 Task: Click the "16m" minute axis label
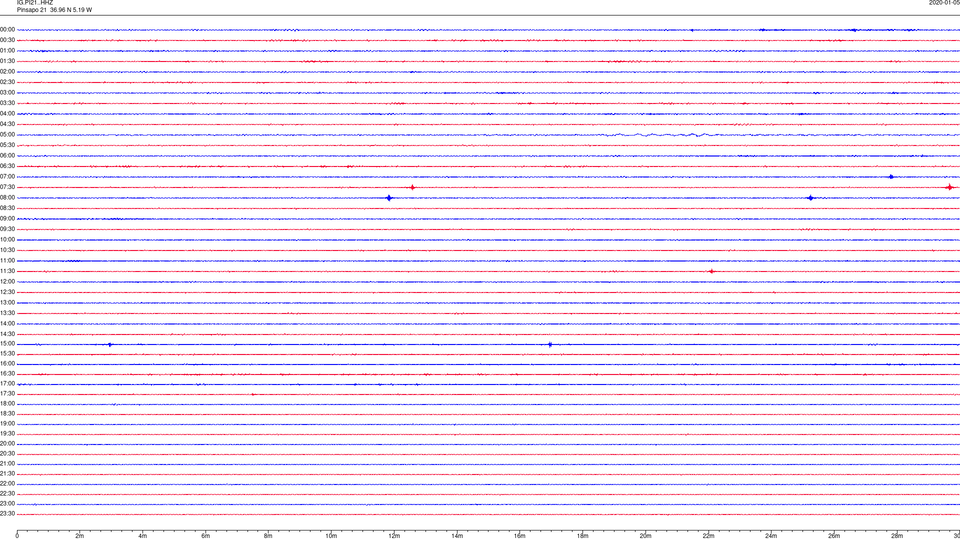point(520,536)
